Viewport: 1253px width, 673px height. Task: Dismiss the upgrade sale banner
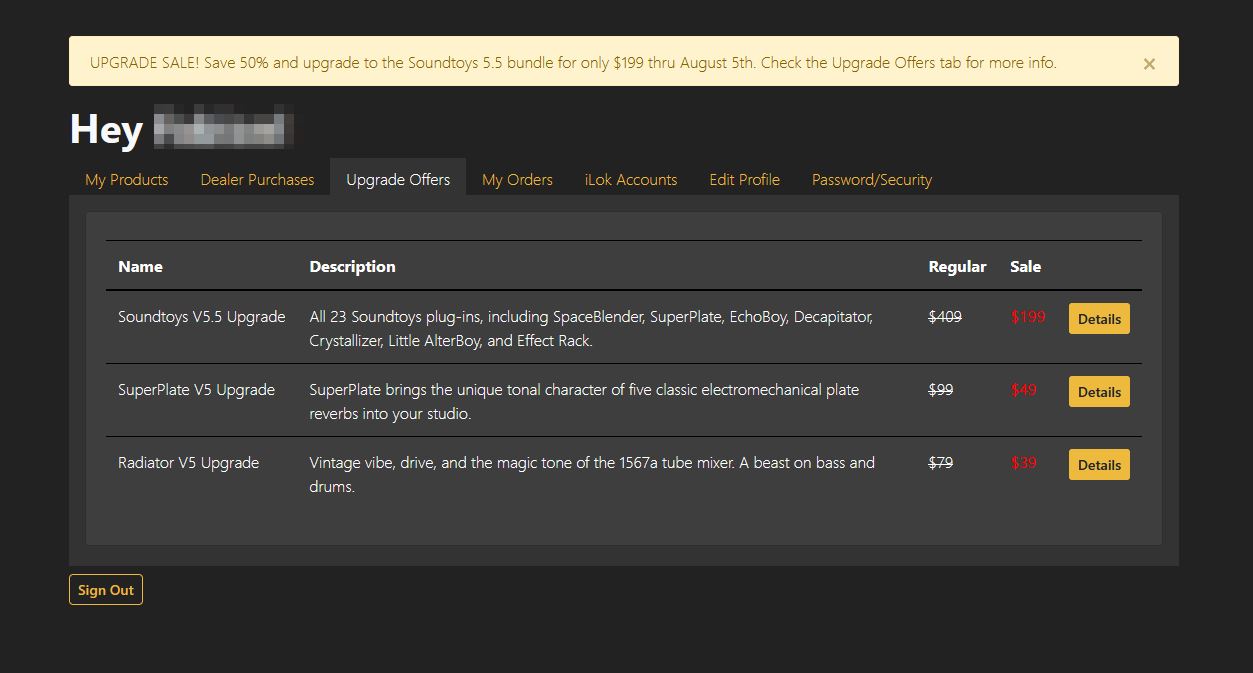[x=1149, y=64]
